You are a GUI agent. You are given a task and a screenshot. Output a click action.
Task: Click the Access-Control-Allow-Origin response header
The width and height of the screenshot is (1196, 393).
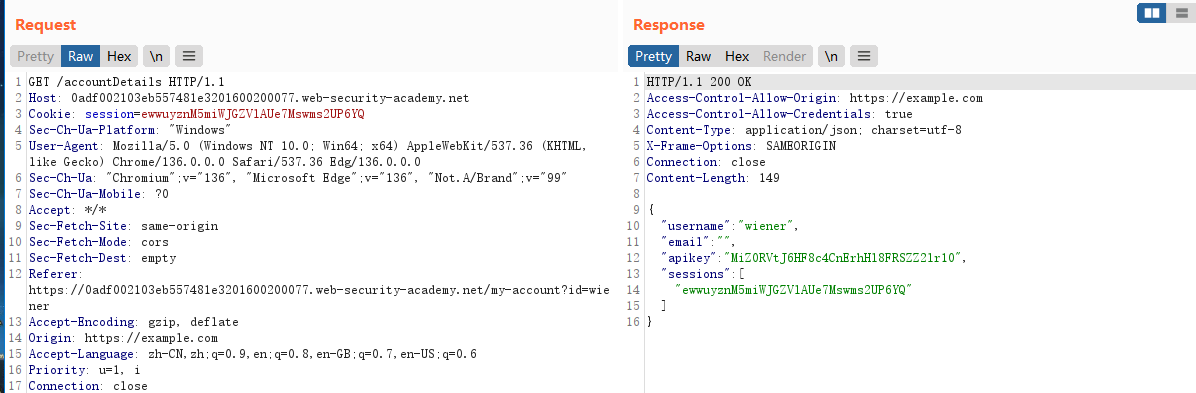tap(815, 98)
